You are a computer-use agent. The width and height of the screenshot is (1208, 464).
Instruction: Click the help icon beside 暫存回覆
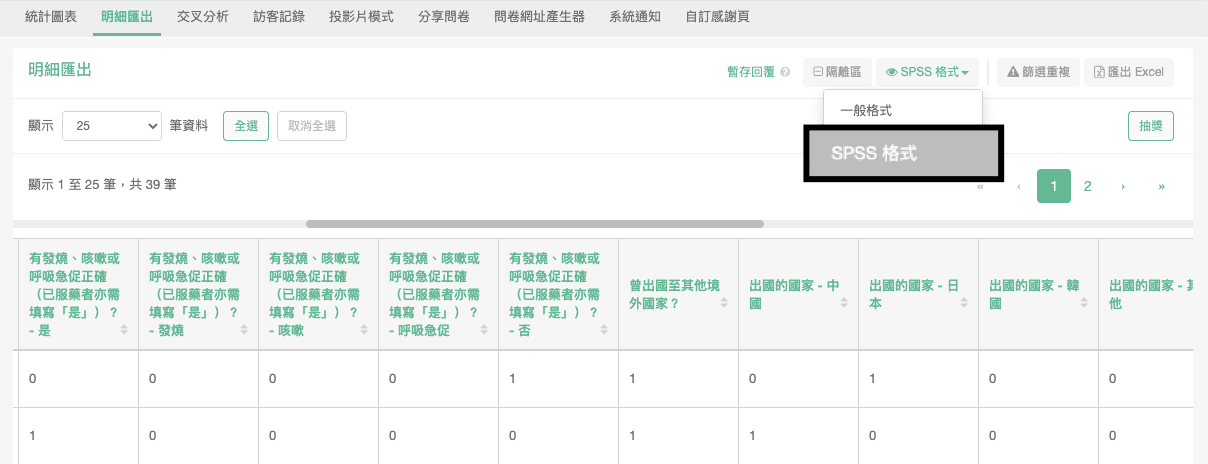pyautogui.click(x=785, y=73)
